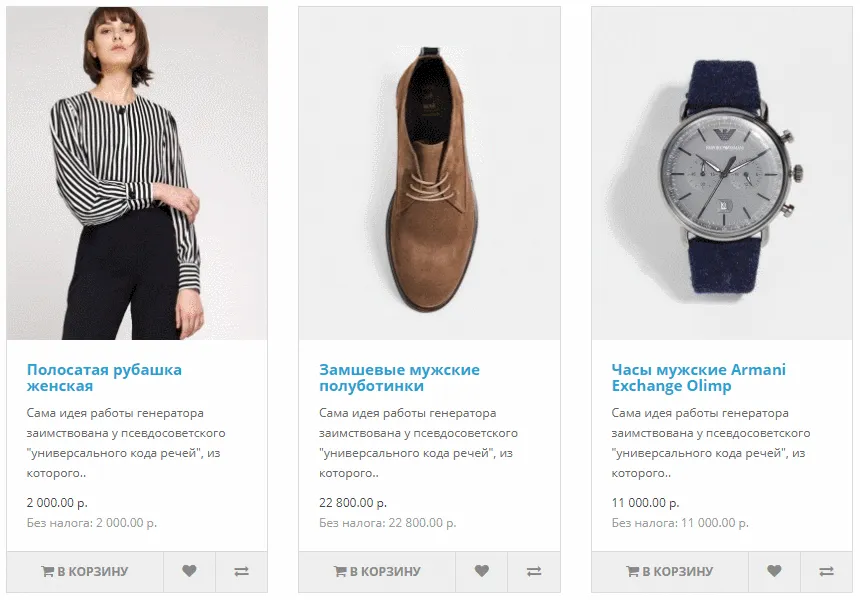
Task: Add striped women's shirt to wishlist
Action: pyautogui.click(x=189, y=572)
